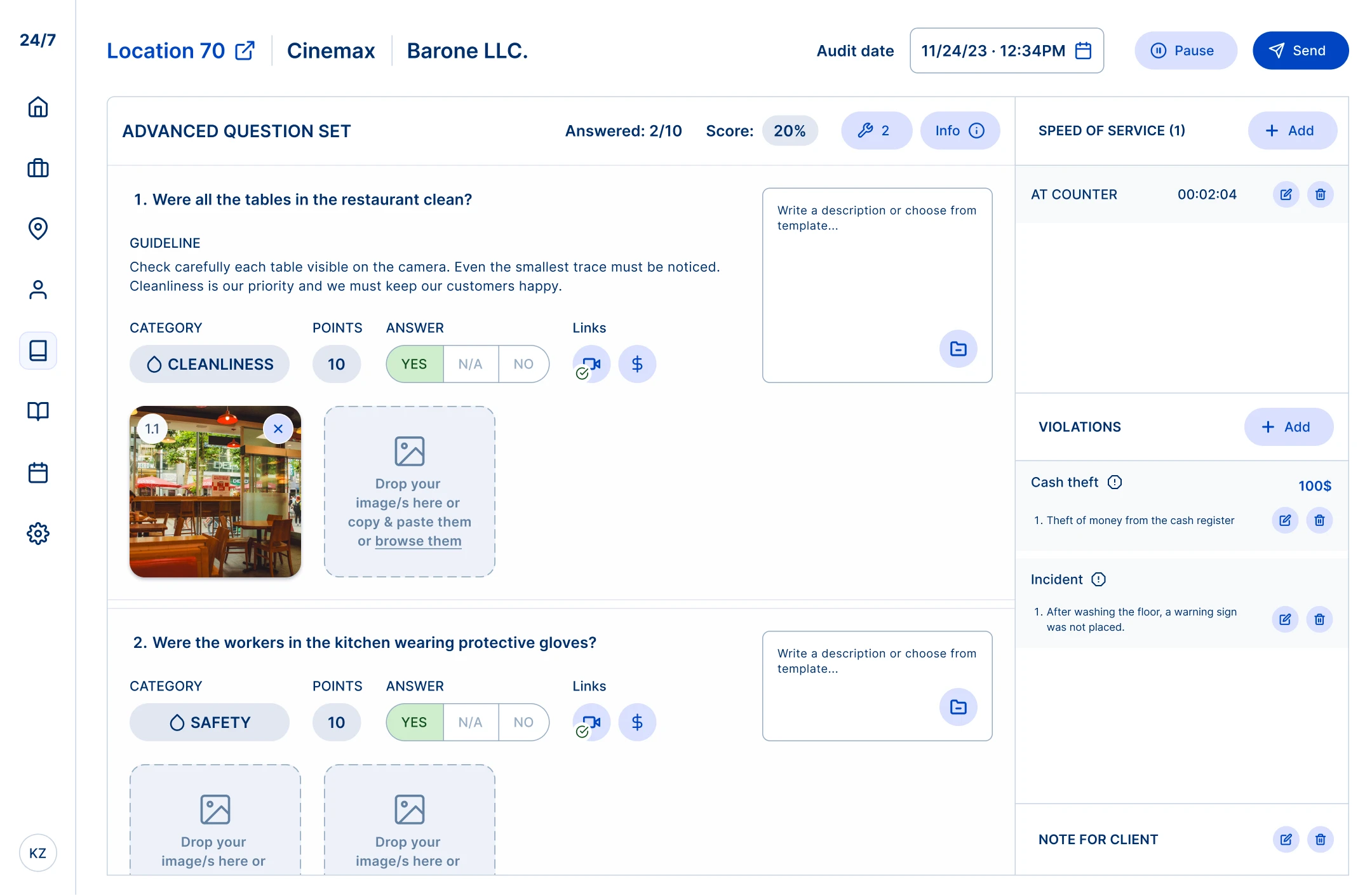
Task: Select YES answer for question 1
Action: pyautogui.click(x=414, y=364)
